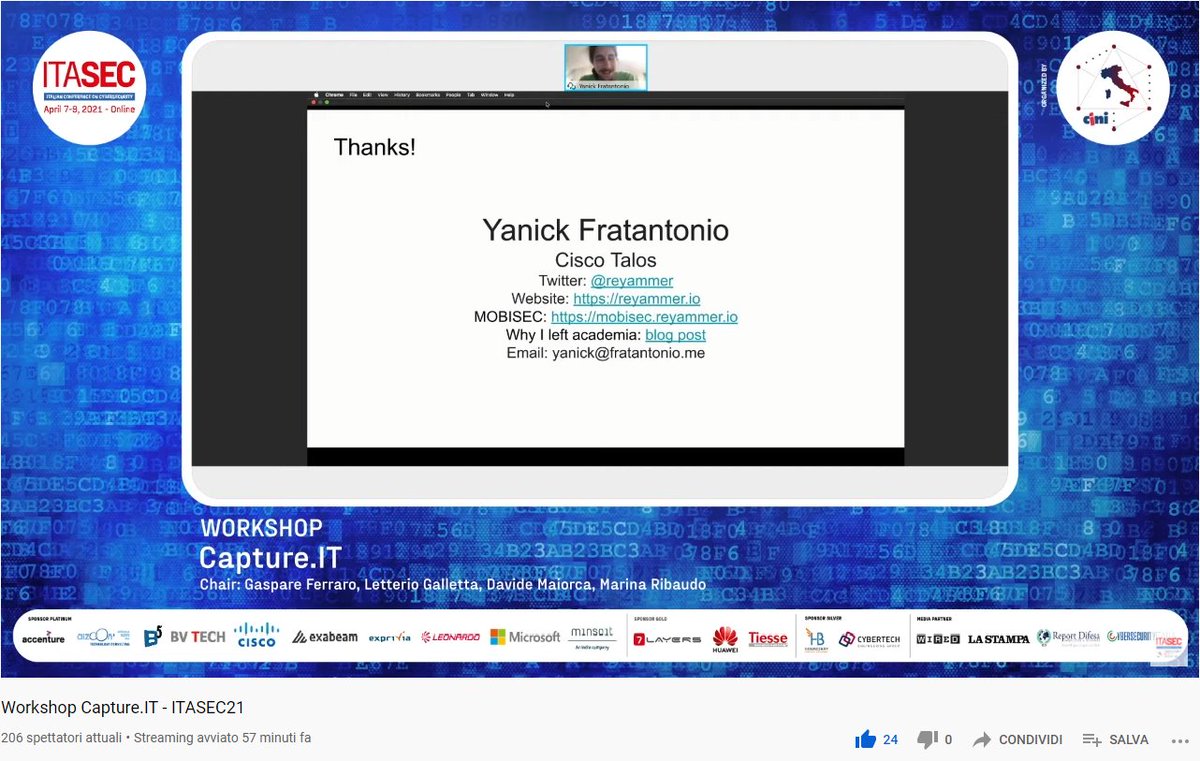Click the "Cisco Talos" text on slide
Screen dimensions: 1200x761
pos(606,261)
